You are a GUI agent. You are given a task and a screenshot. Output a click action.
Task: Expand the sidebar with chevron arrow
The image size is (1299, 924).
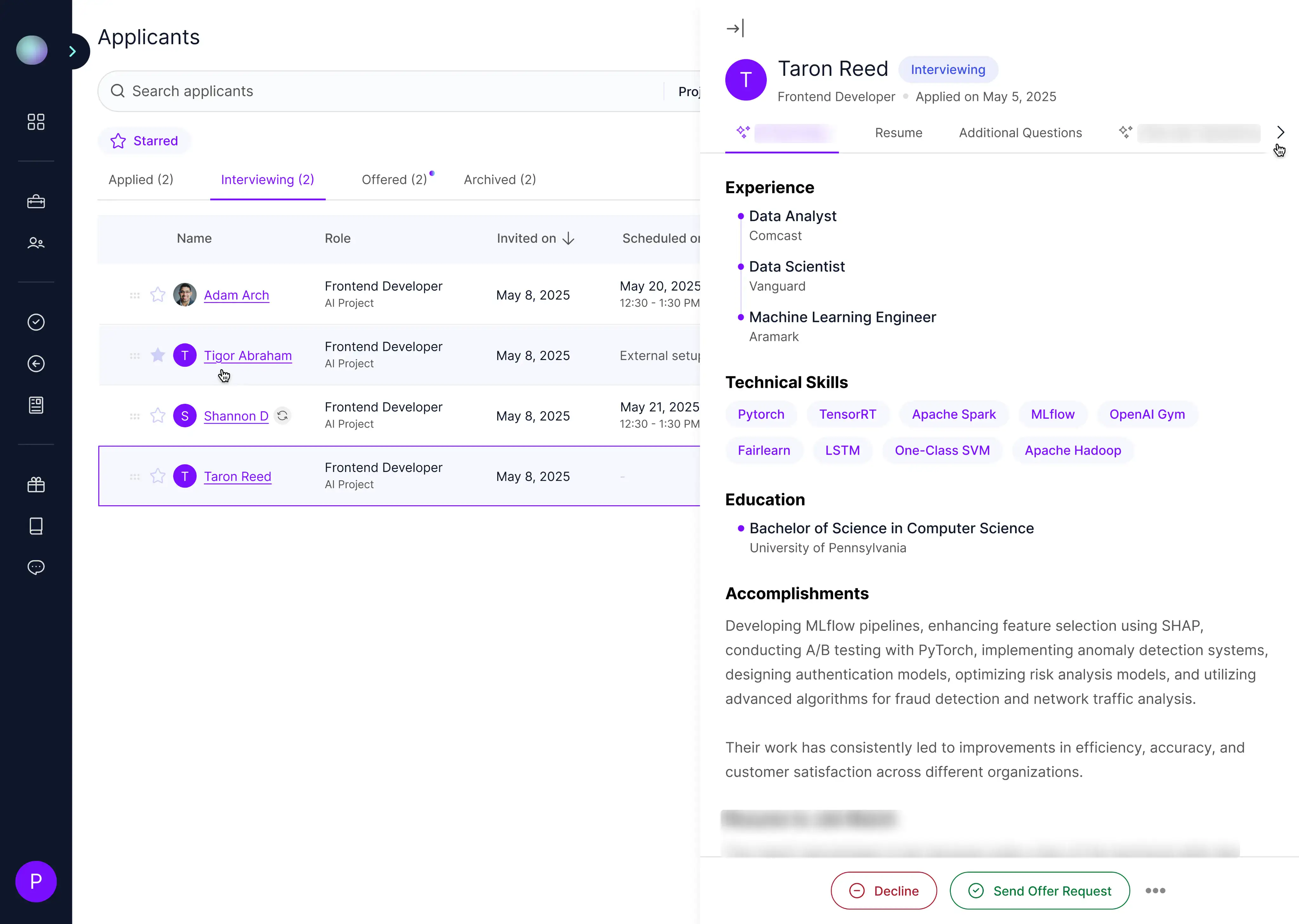coord(73,51)
